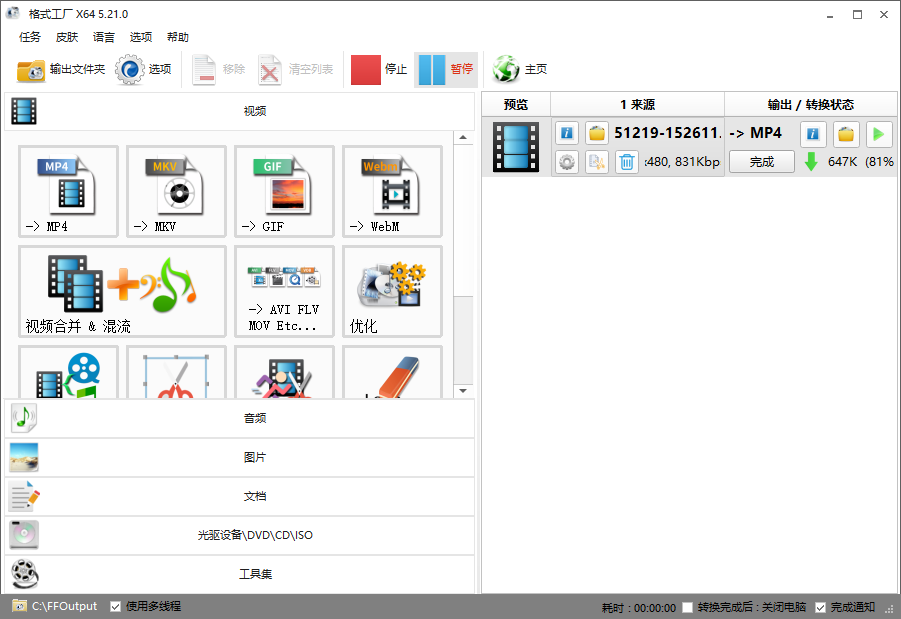Viewport: 901px width, 619px height.
Task: Select the -> MKV conversion tile
Action: [176, 191]
